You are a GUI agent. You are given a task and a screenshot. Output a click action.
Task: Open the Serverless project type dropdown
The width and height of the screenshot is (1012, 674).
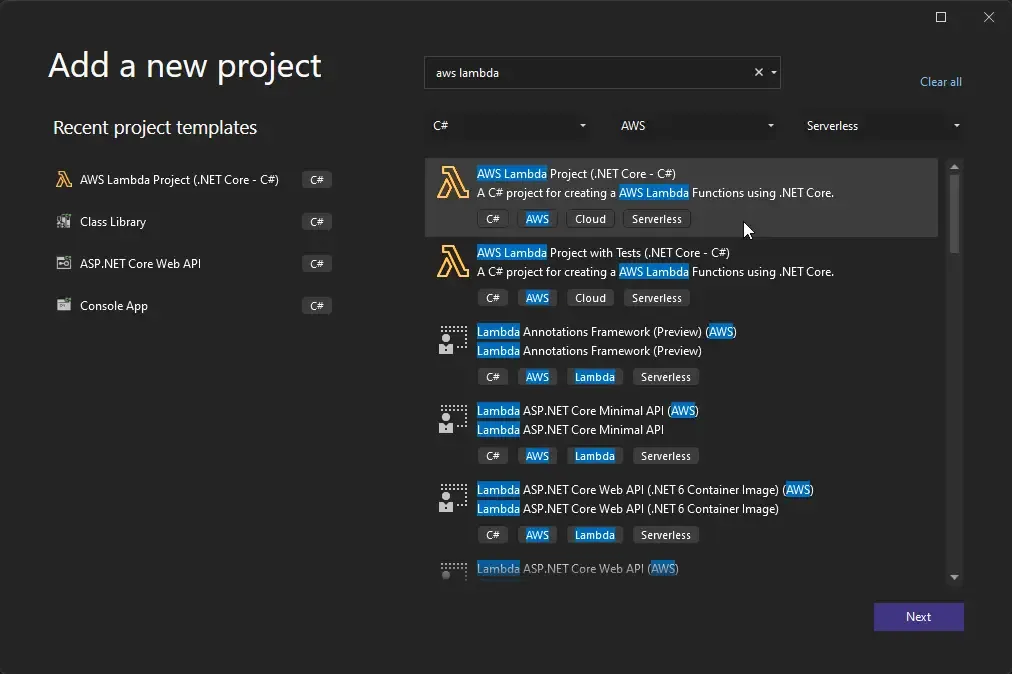(956, 125)
